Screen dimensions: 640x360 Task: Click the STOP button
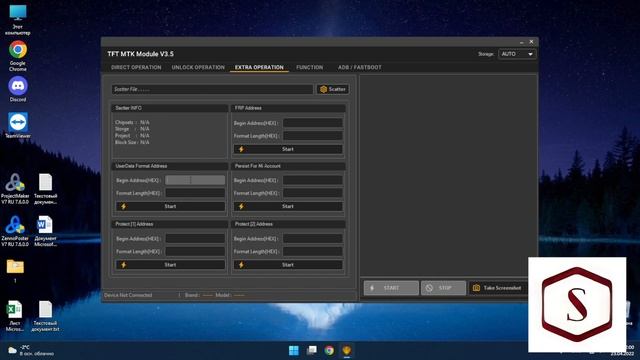coord(443,288)
